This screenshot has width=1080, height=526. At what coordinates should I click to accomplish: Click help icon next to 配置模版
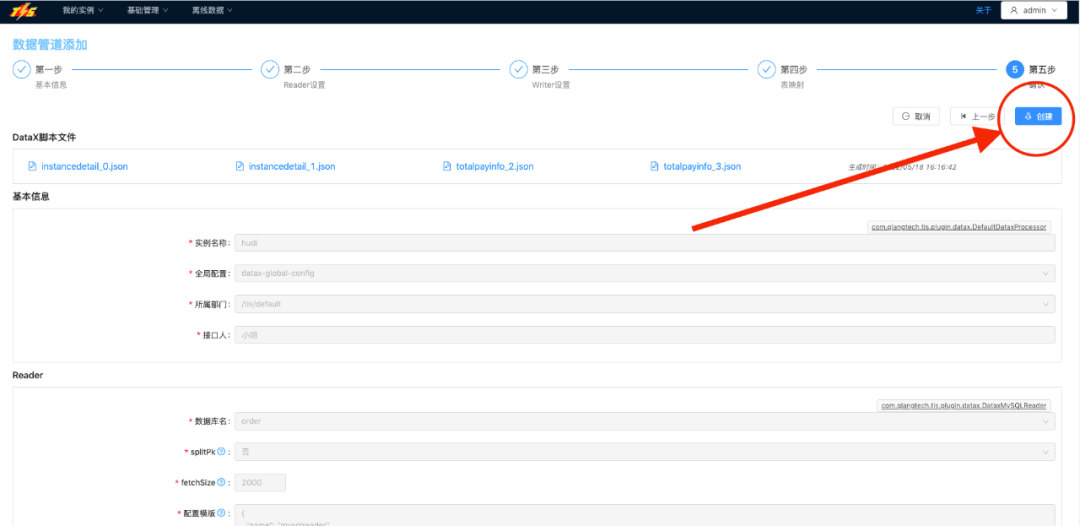(221, 513)
